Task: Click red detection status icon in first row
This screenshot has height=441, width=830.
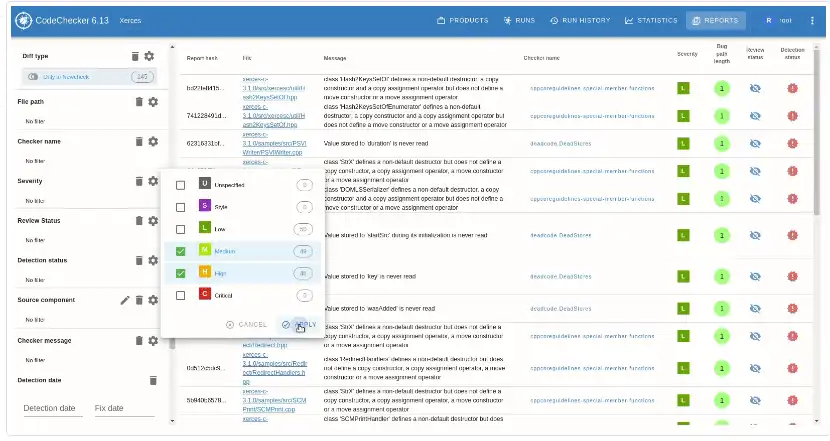Action: tap(792, 88)
